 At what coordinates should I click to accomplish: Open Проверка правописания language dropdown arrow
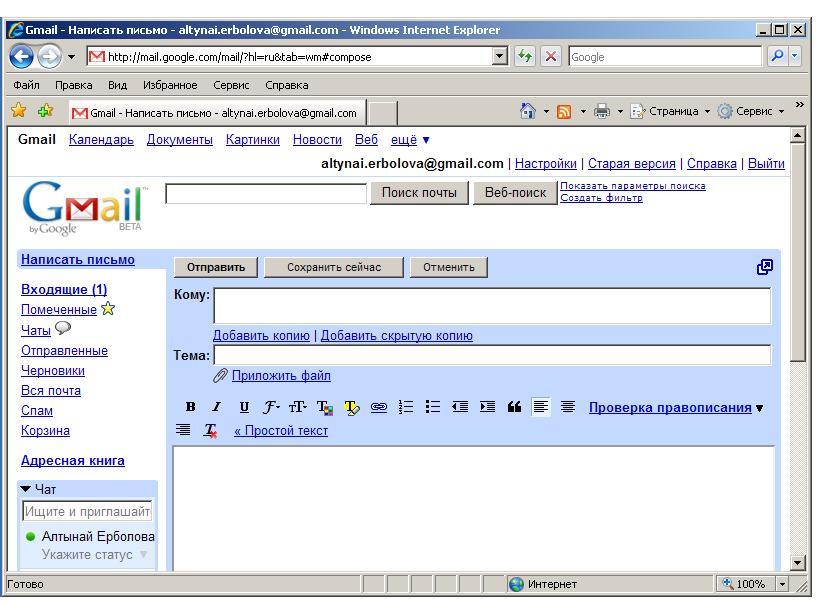point(760,408)
